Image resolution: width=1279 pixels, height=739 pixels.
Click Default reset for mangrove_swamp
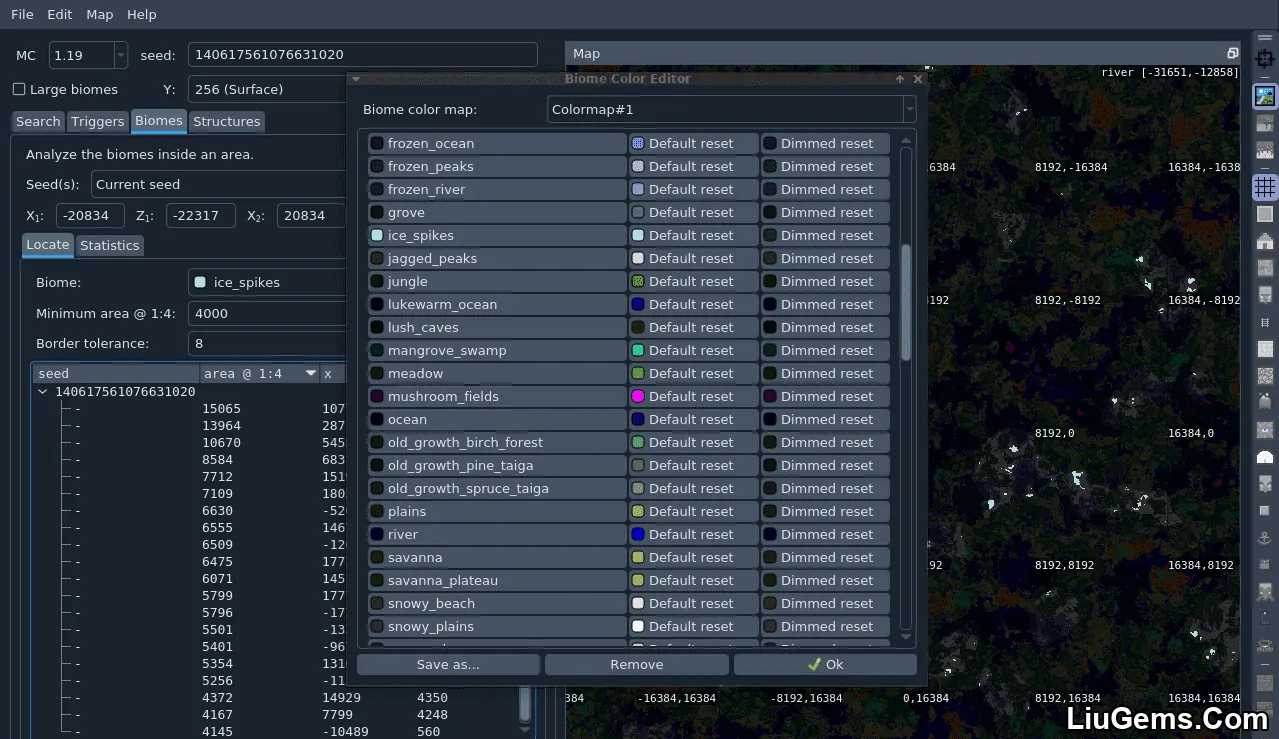pos(693,350)
